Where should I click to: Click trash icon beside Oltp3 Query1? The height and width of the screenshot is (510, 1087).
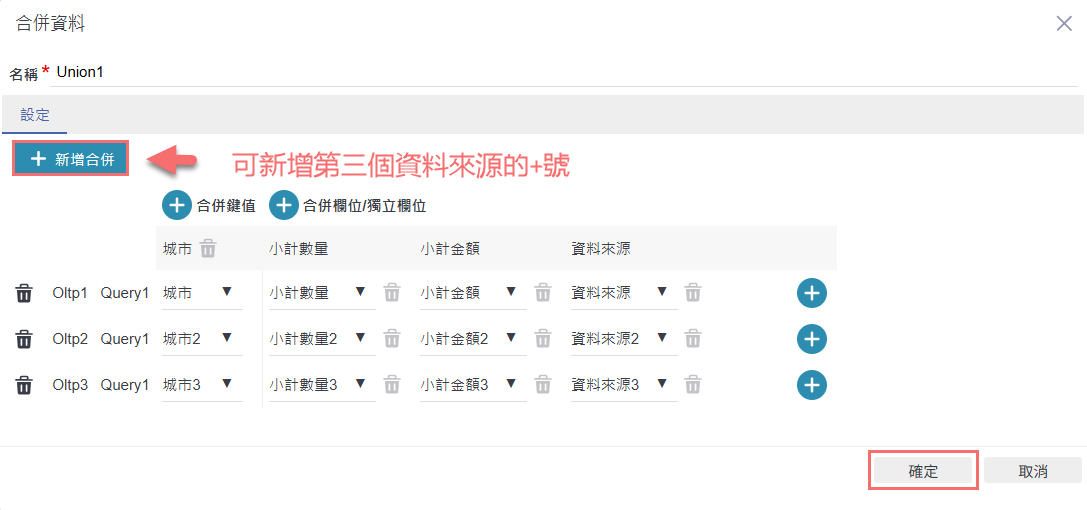coord(24,385)
